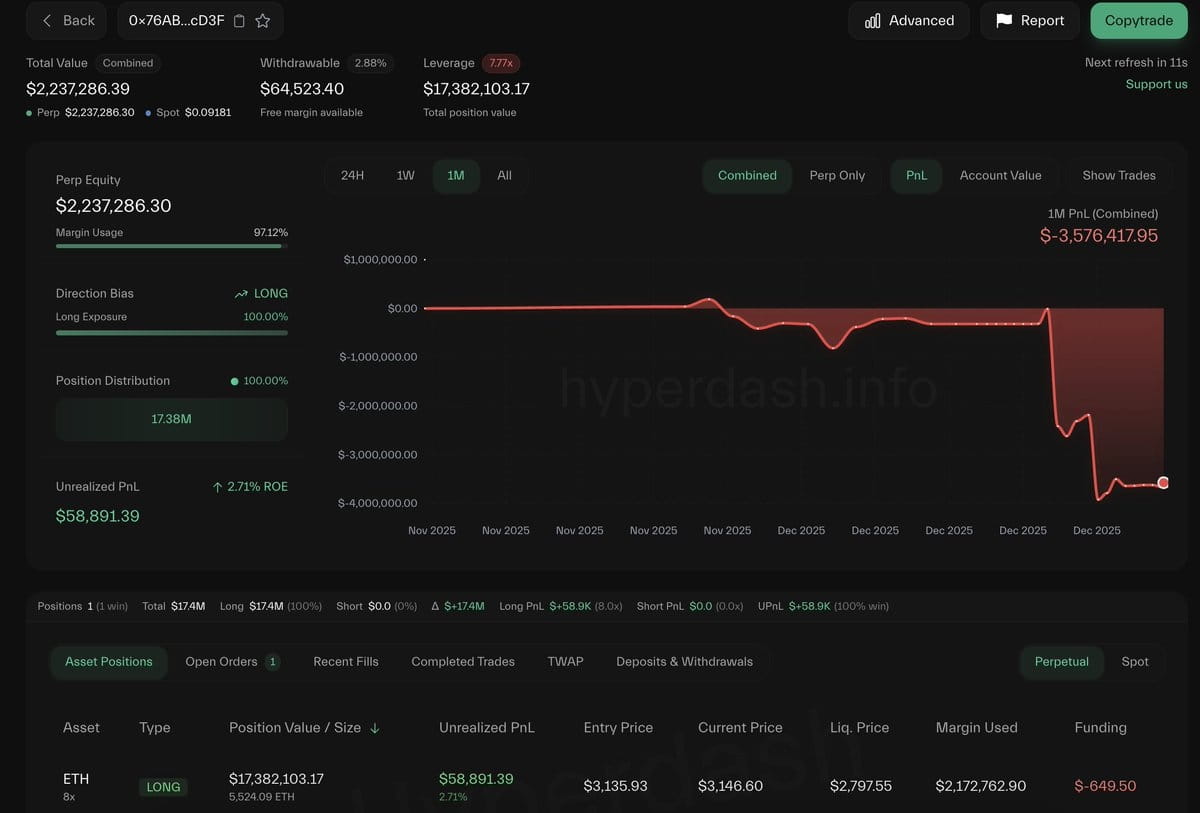The width and height of the screenshot is (1200, 813).
Task: Copy the wallet address with clipboard icon
Action: tap(239, 21)
